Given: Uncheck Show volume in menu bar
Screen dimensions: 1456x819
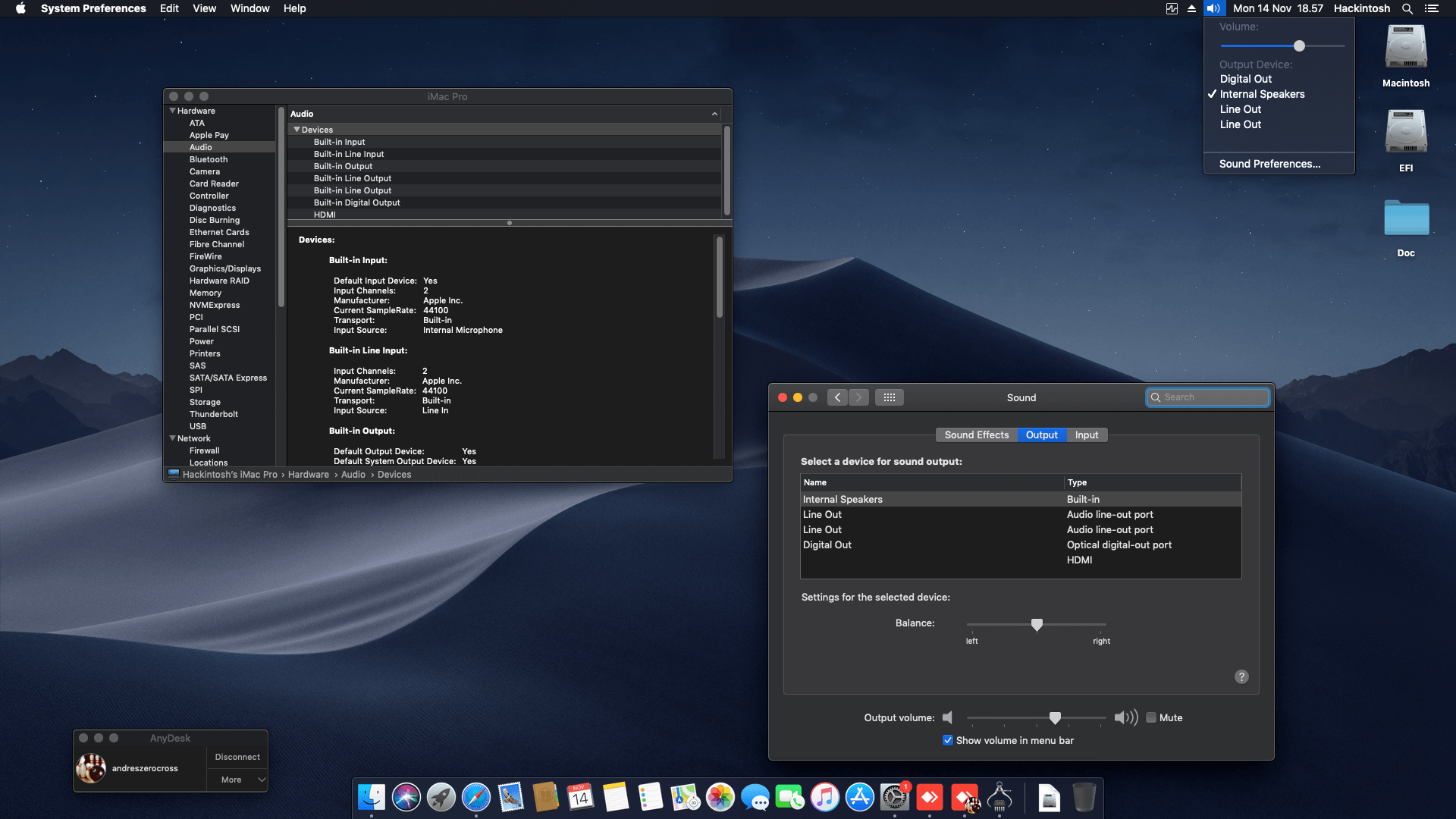Looking at the screenshot, I should 948,740.
